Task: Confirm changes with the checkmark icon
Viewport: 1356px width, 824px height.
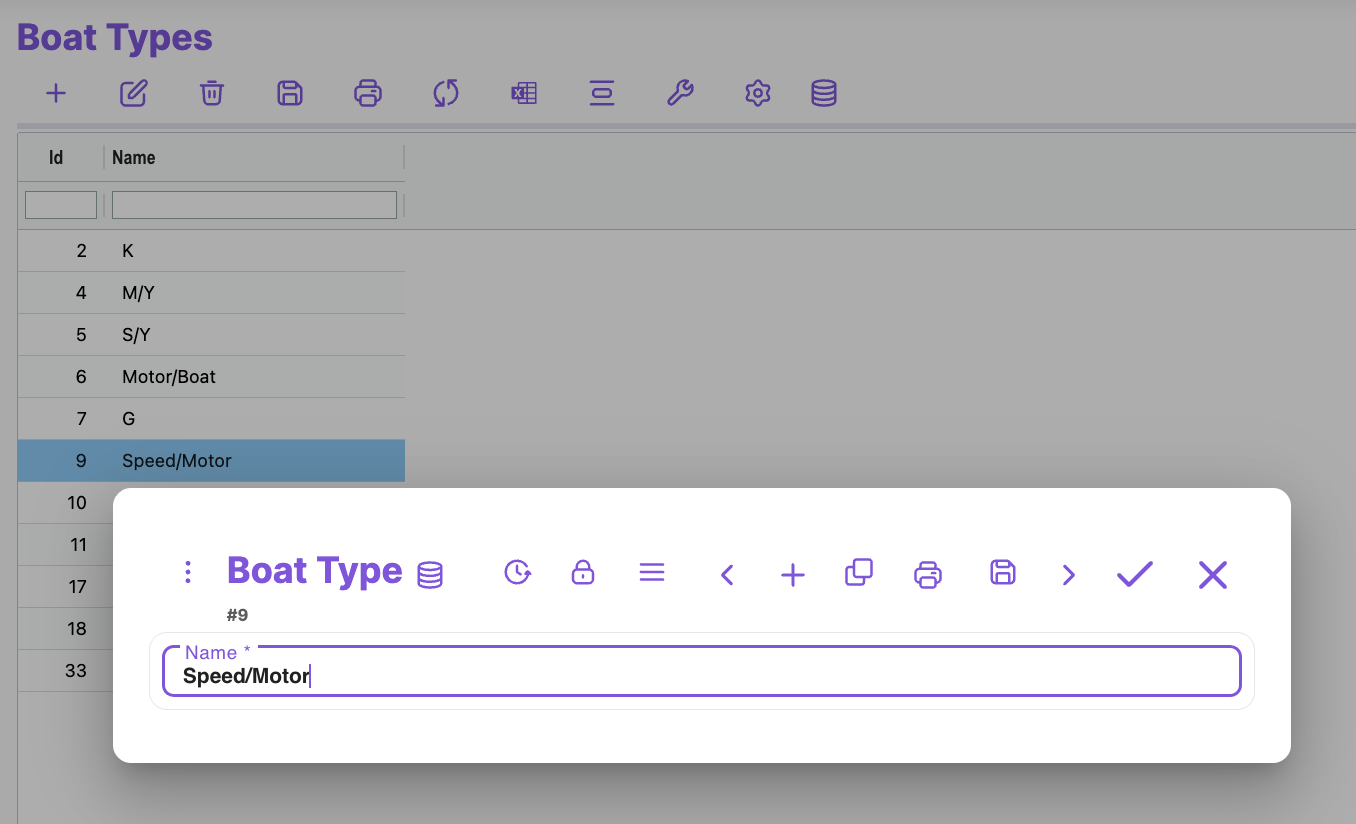Action: tap(1135, 574)
